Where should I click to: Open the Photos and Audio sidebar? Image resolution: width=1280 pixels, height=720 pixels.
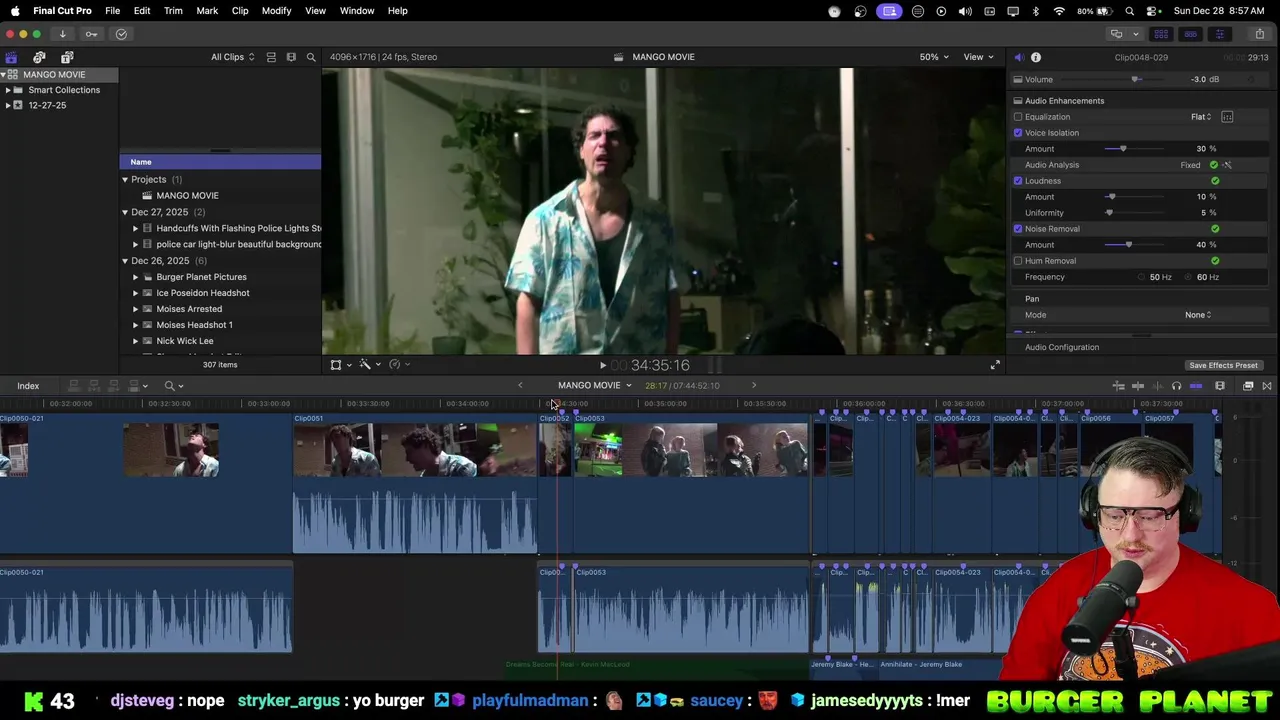(39, 57)
